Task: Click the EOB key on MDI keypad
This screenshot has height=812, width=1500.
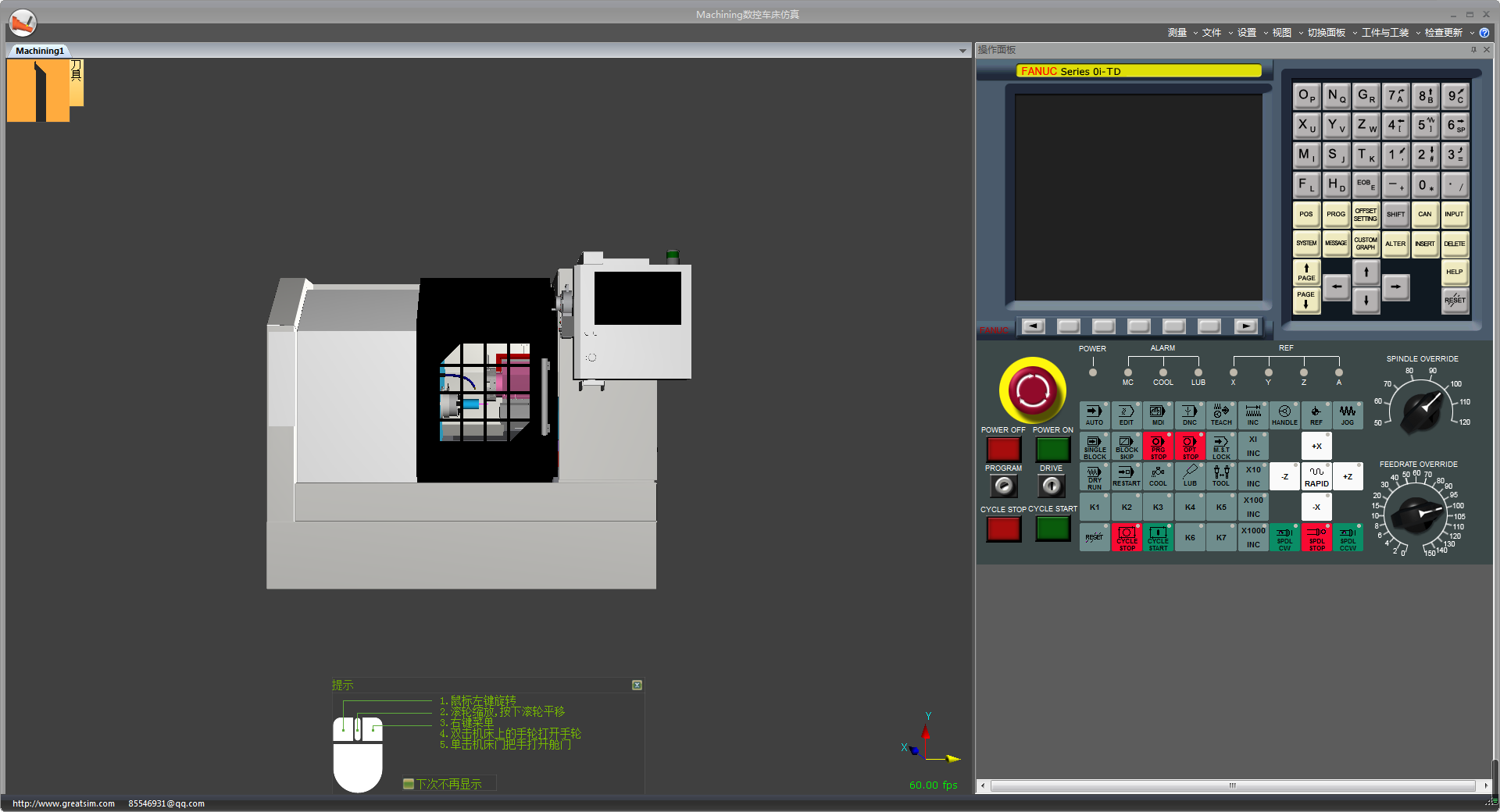Action: pos(1366,184)
